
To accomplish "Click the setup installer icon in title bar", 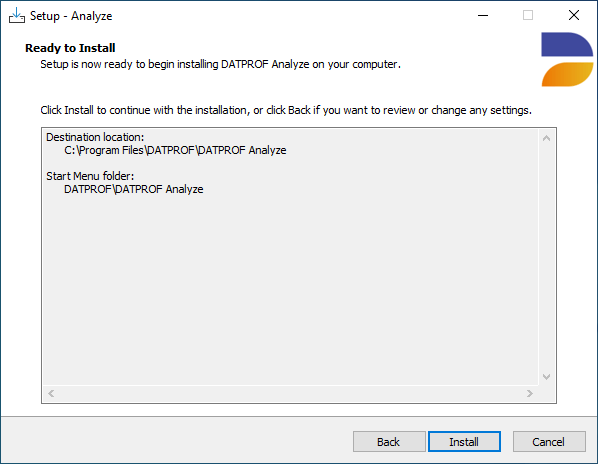I will [x=17, y=16].
